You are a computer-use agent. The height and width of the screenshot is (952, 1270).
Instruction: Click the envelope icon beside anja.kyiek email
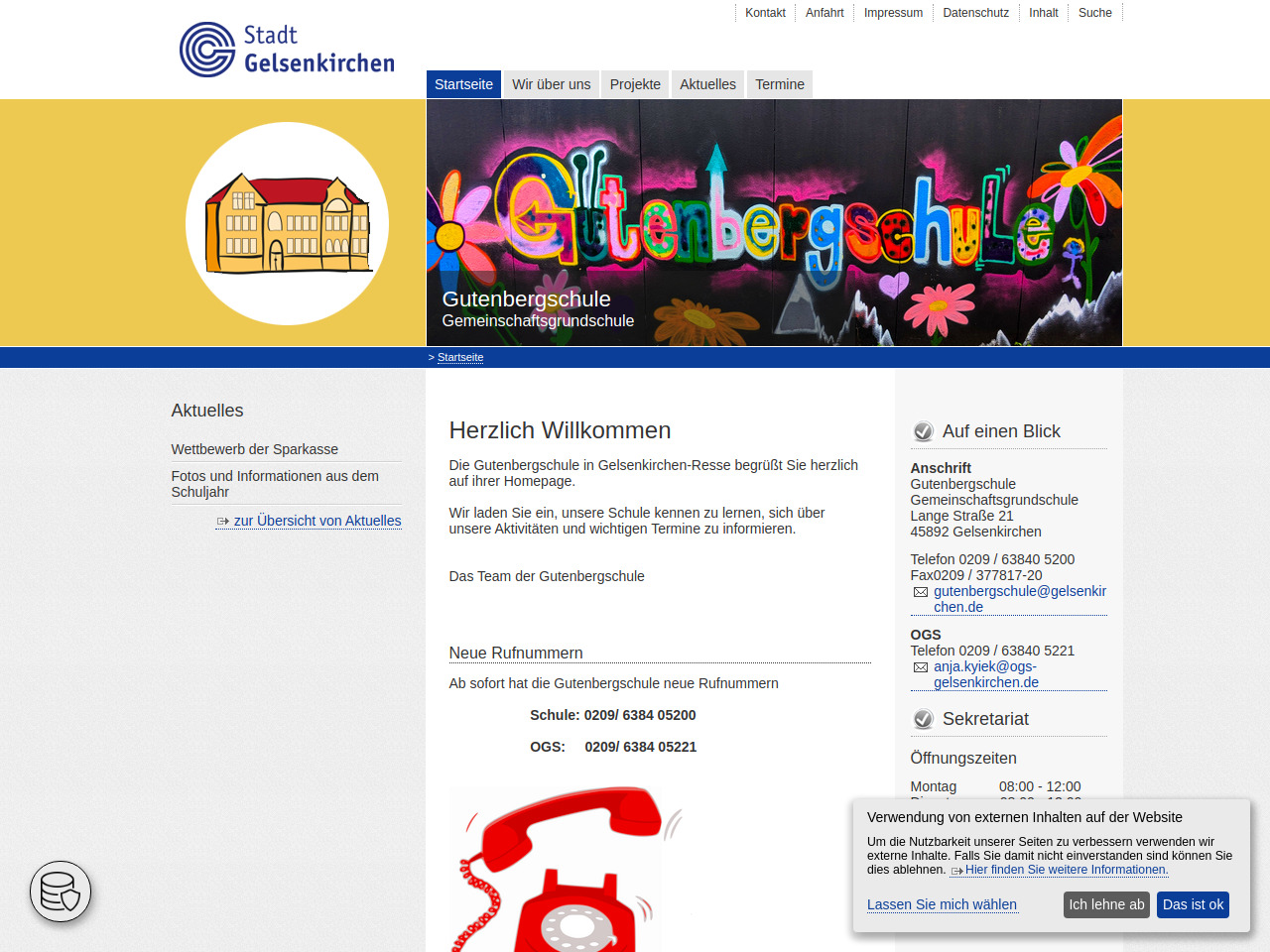[x=921, y=667]
